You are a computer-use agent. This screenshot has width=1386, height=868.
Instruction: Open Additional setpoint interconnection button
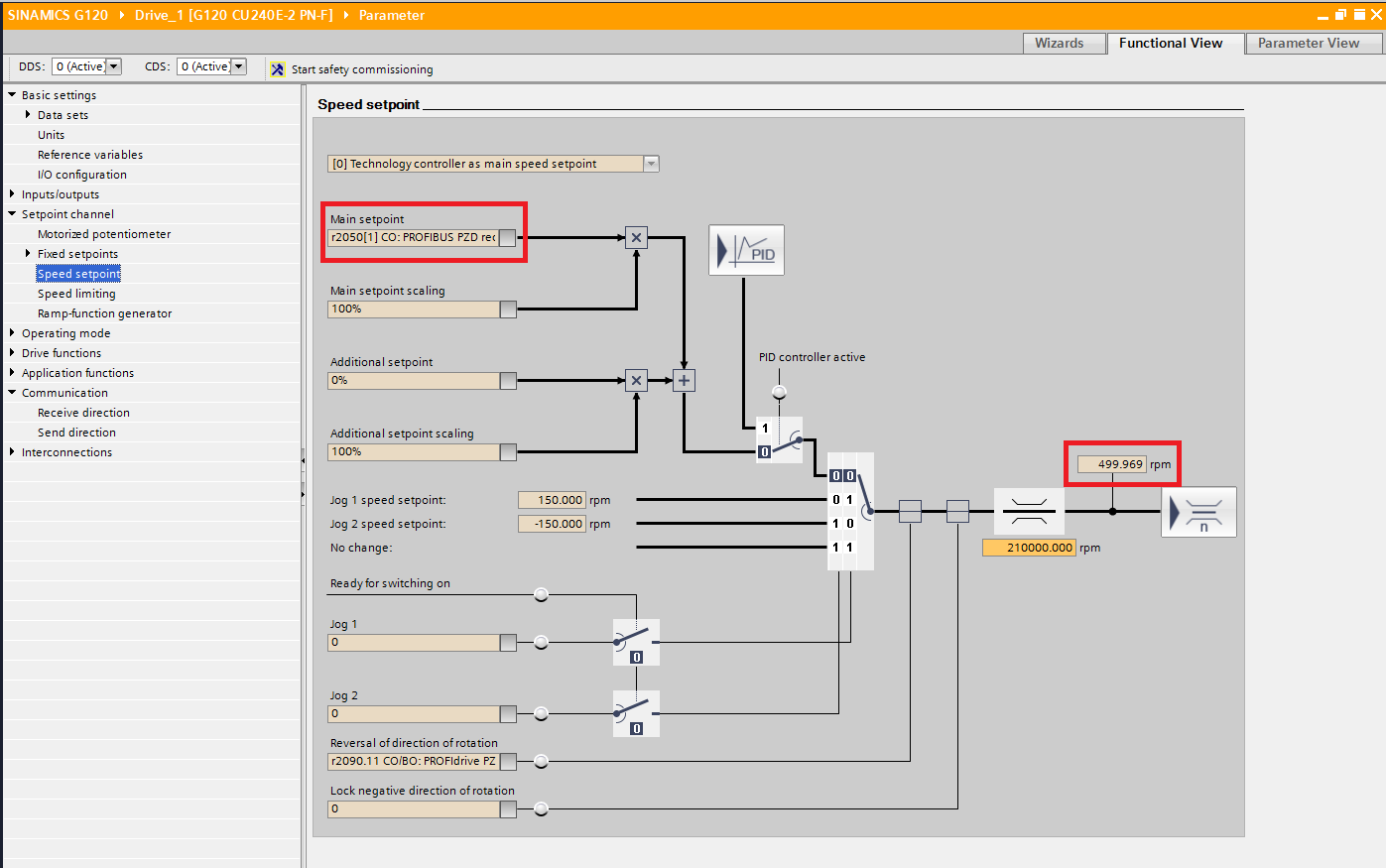point(508,381)
